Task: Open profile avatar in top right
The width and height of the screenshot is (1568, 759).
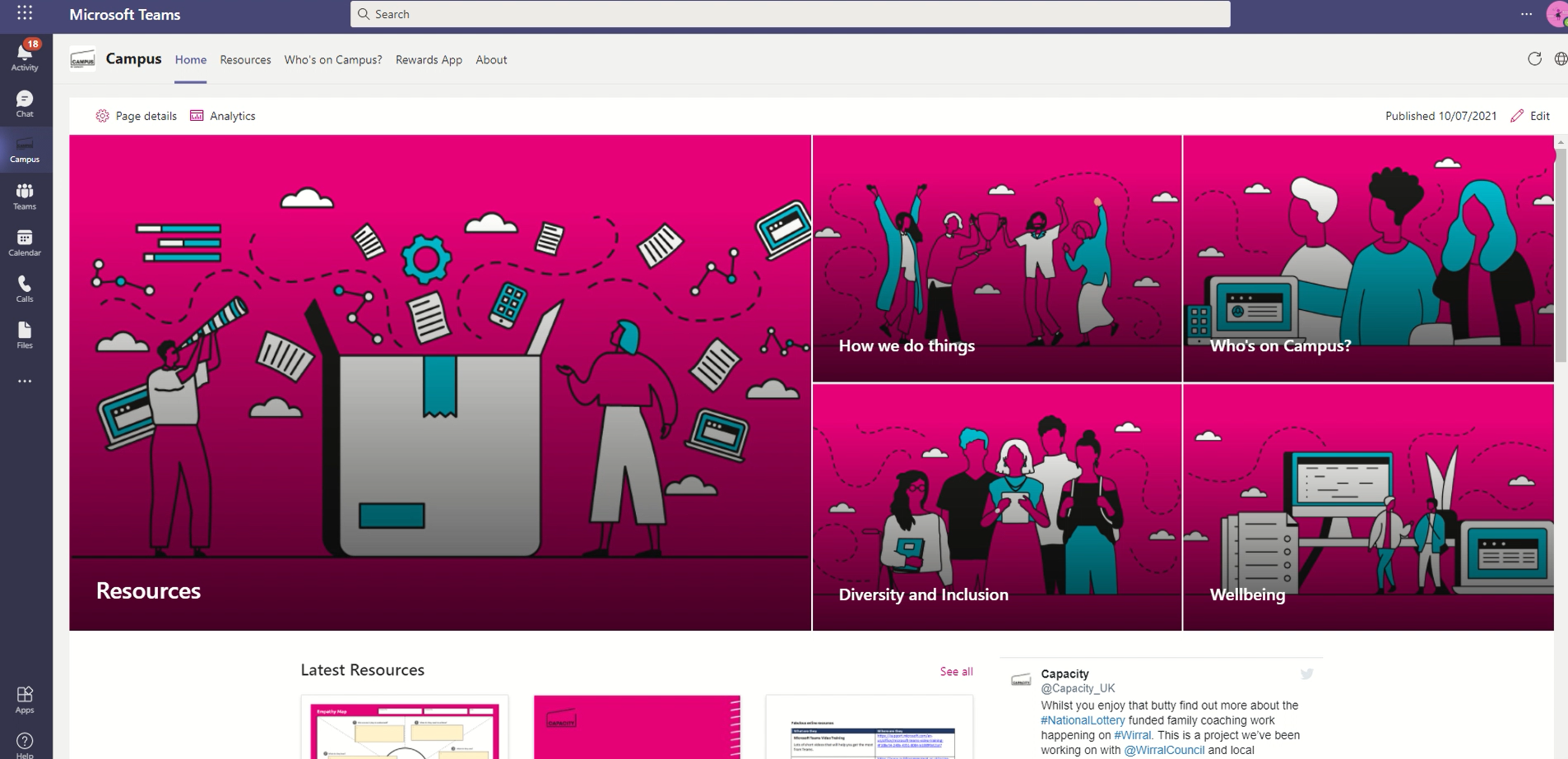Action: coord(1557,14)
